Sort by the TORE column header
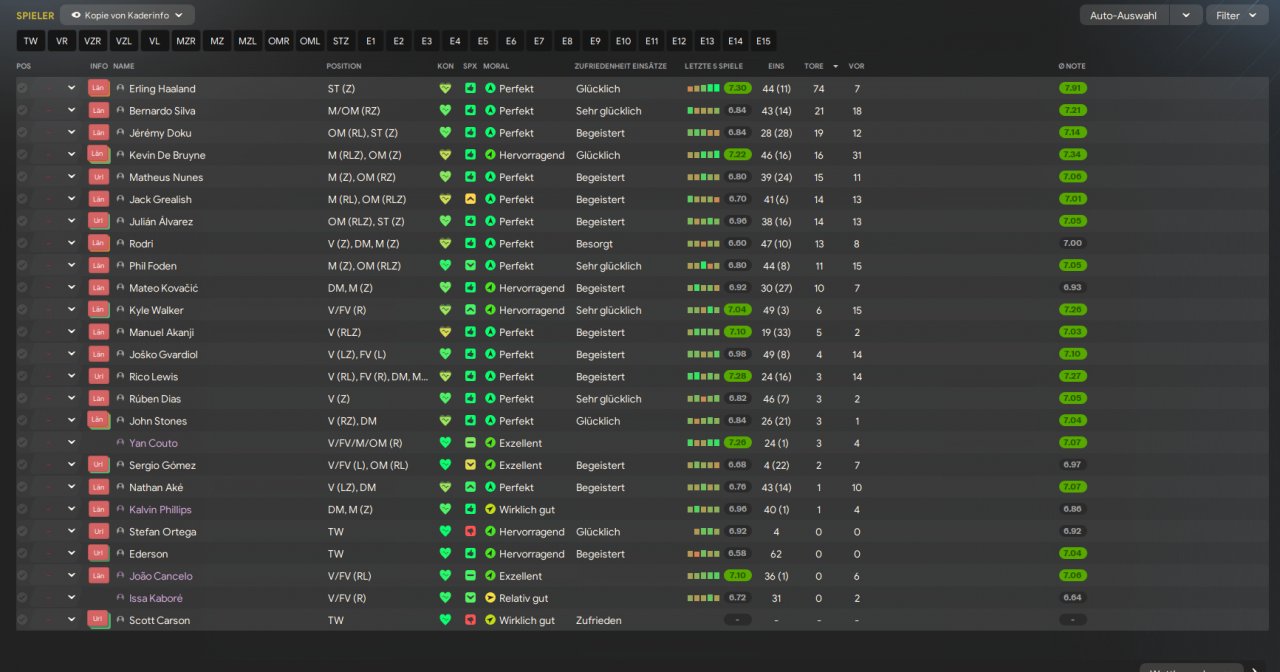 (x=814, y=66)
